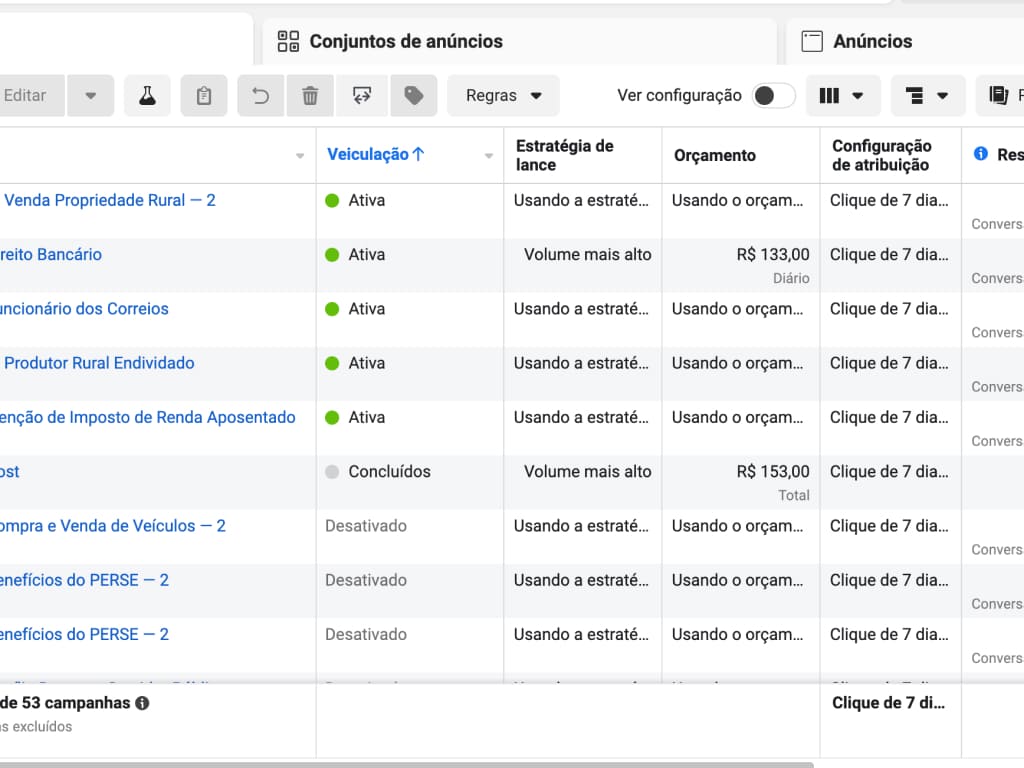Click the bold "Clique de 7 di..." footer summary
Viewport: 1024px width, 768px height.
click(888, 703)
